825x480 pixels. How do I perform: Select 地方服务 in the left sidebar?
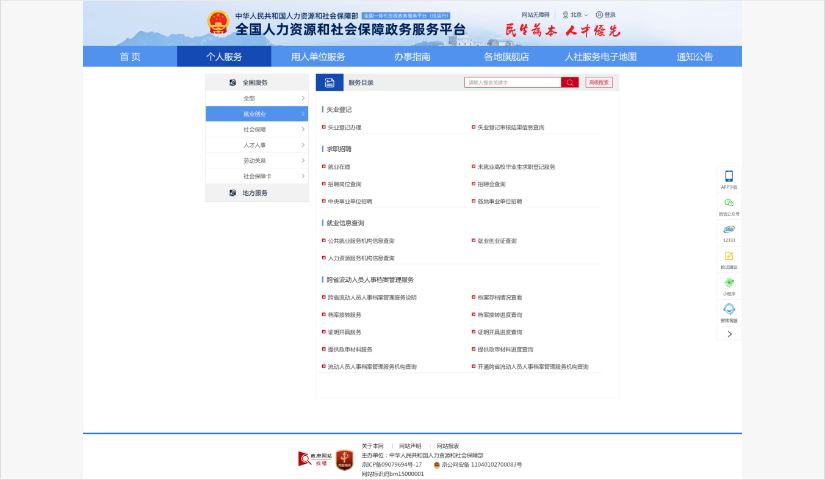click(256, 192)
